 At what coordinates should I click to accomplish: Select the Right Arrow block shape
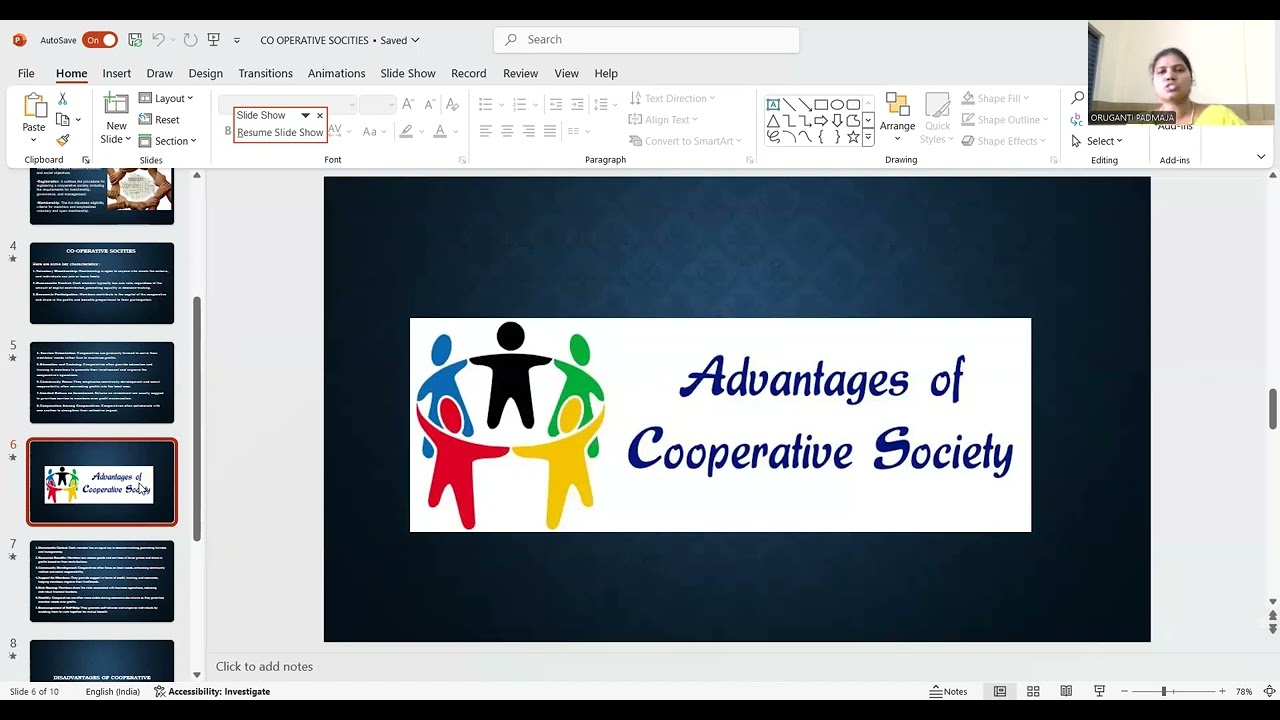(821, 121)
